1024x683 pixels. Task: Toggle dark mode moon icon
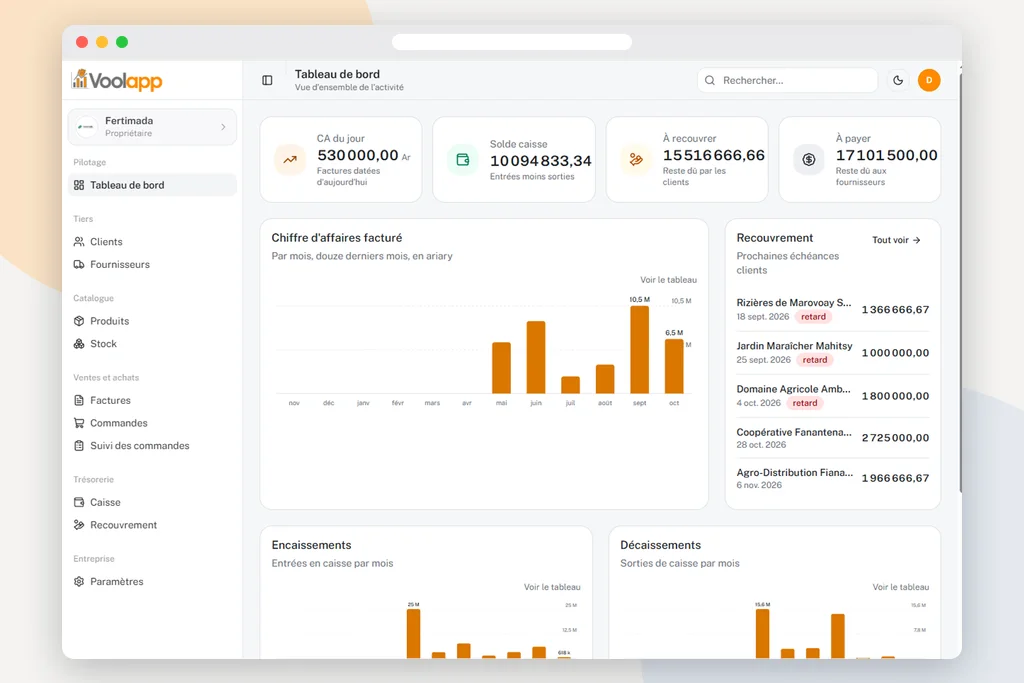point(898,80)
